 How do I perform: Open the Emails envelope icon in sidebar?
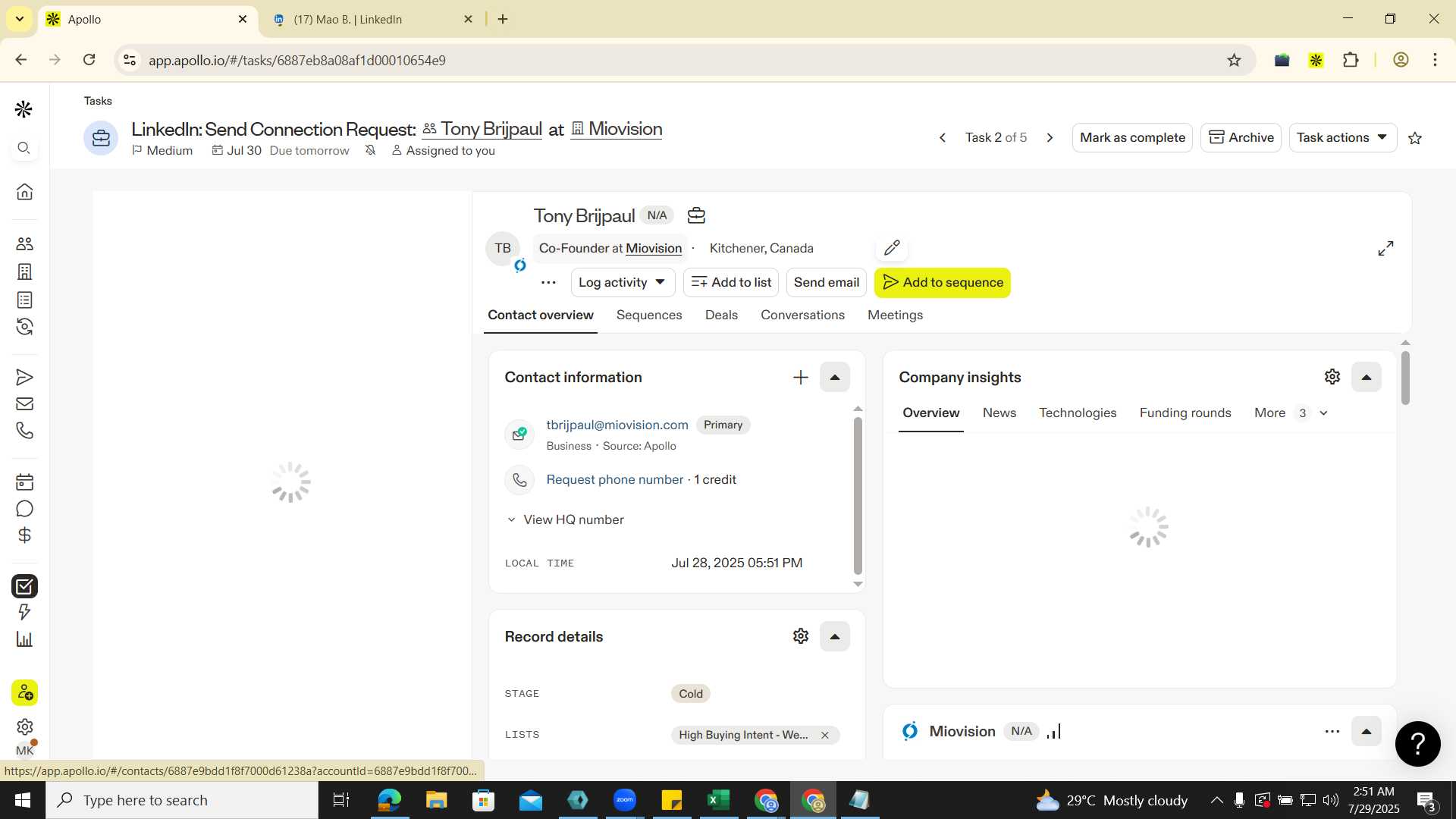tap(24, 404)
